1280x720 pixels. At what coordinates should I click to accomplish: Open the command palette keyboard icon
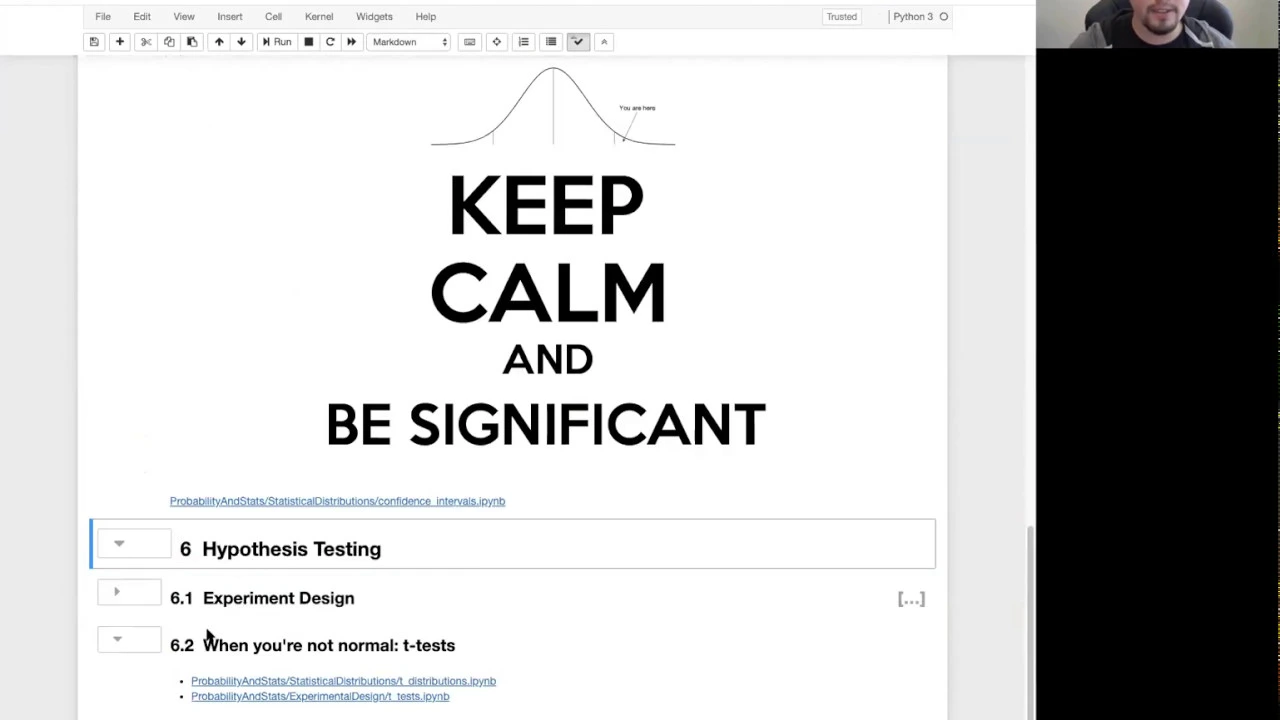pos(469,42)
